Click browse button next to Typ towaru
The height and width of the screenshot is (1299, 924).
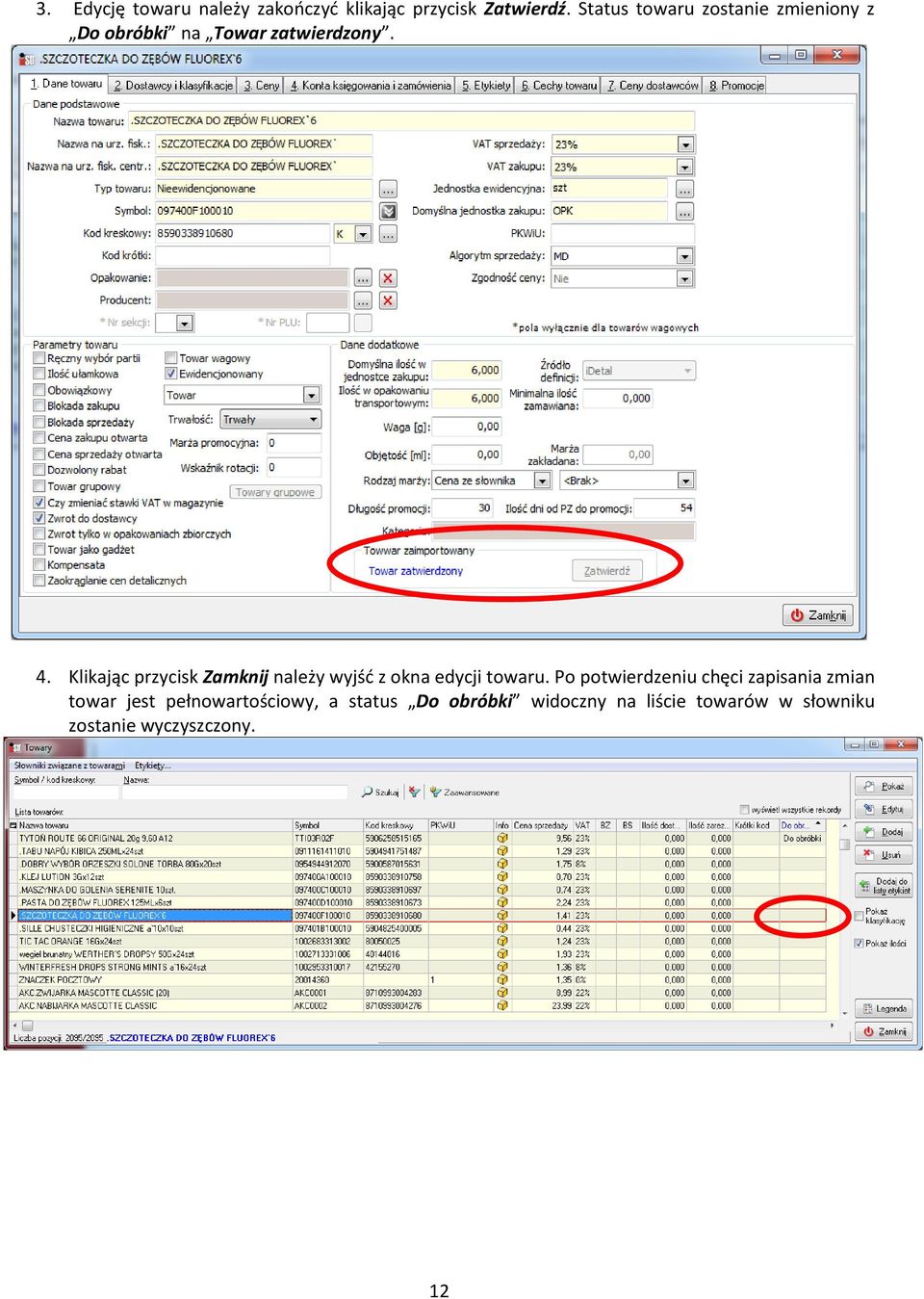(388, 189)
